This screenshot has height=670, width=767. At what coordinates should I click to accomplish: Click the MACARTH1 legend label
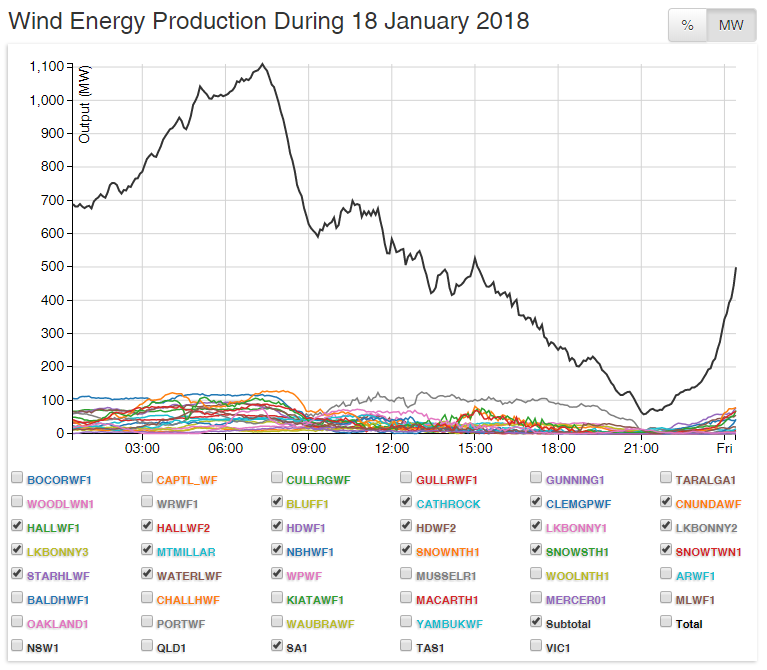(447, 599)
